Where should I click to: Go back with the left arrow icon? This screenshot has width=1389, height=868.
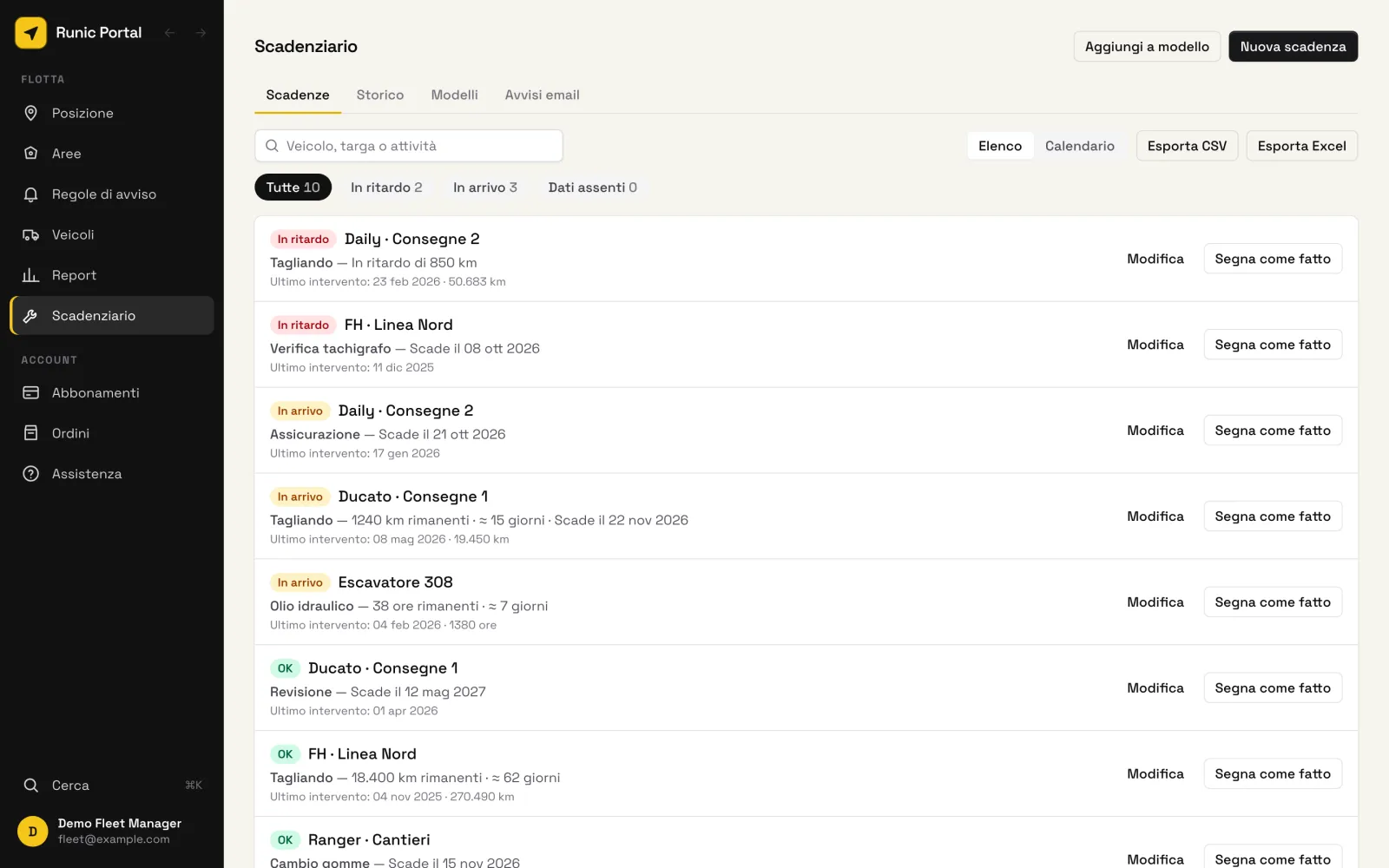170,33
